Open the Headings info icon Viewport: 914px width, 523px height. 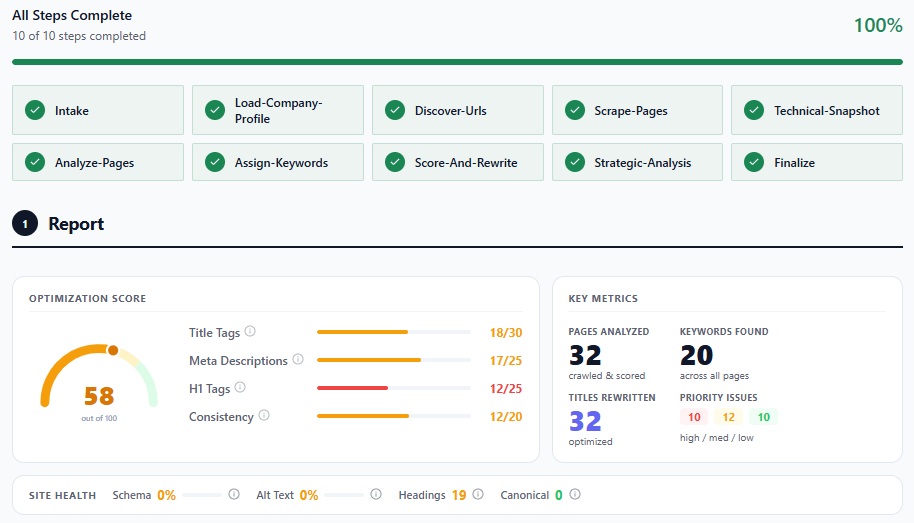coord(478,494)
